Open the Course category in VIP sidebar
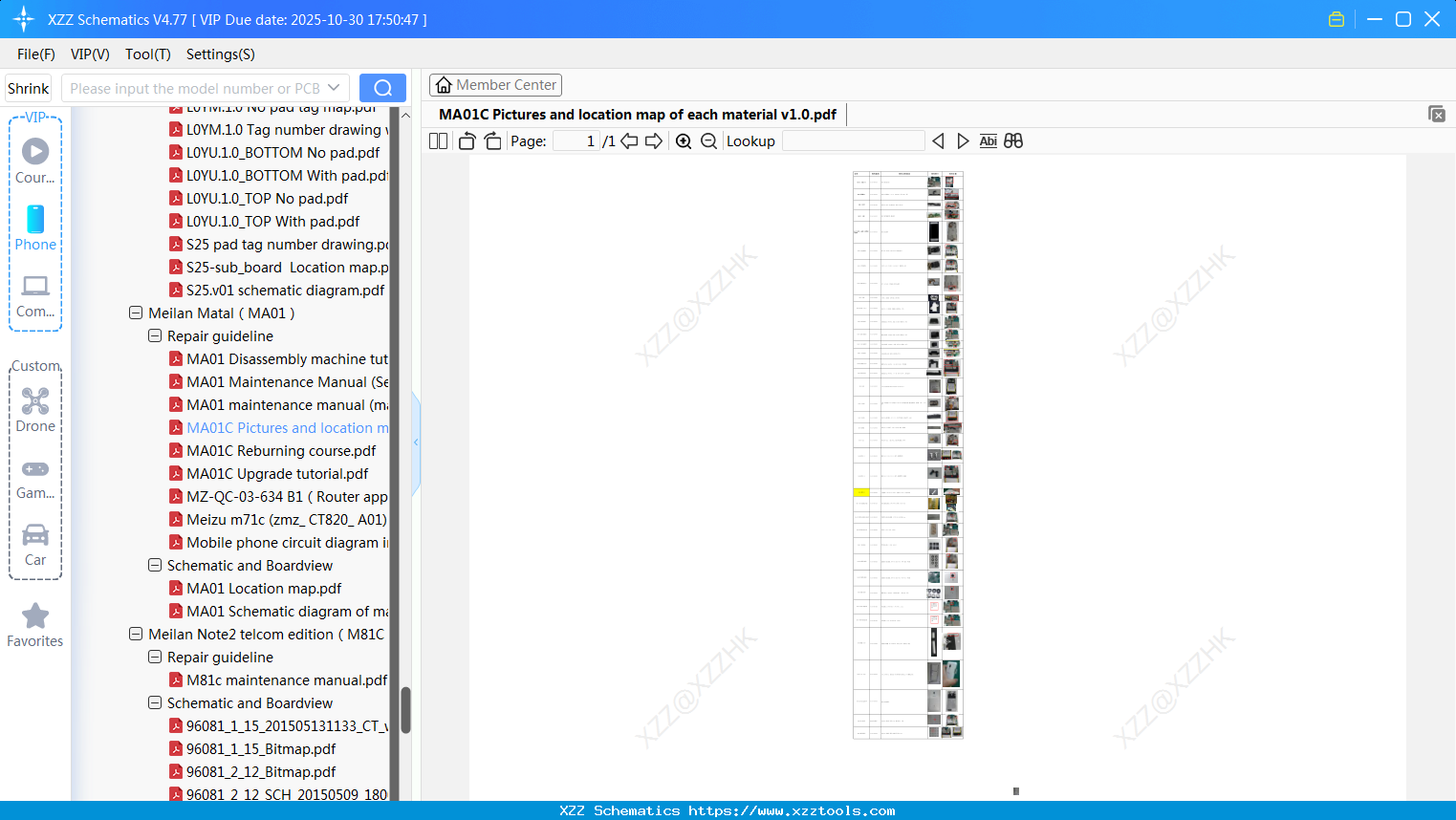Viewport: 1456px width, 820px height. [x=35, y=161]
